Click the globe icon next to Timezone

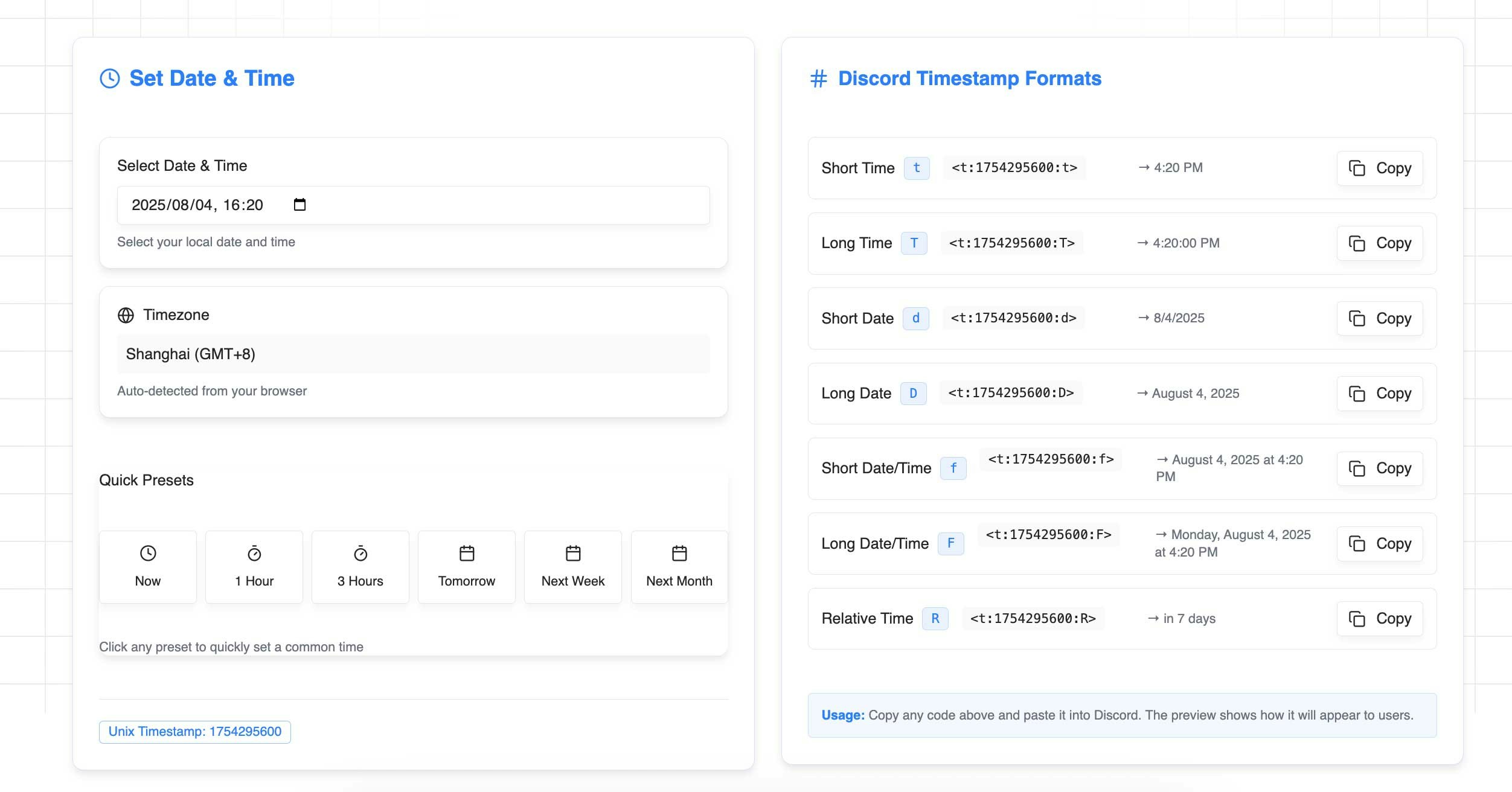(x=126, y=315)
